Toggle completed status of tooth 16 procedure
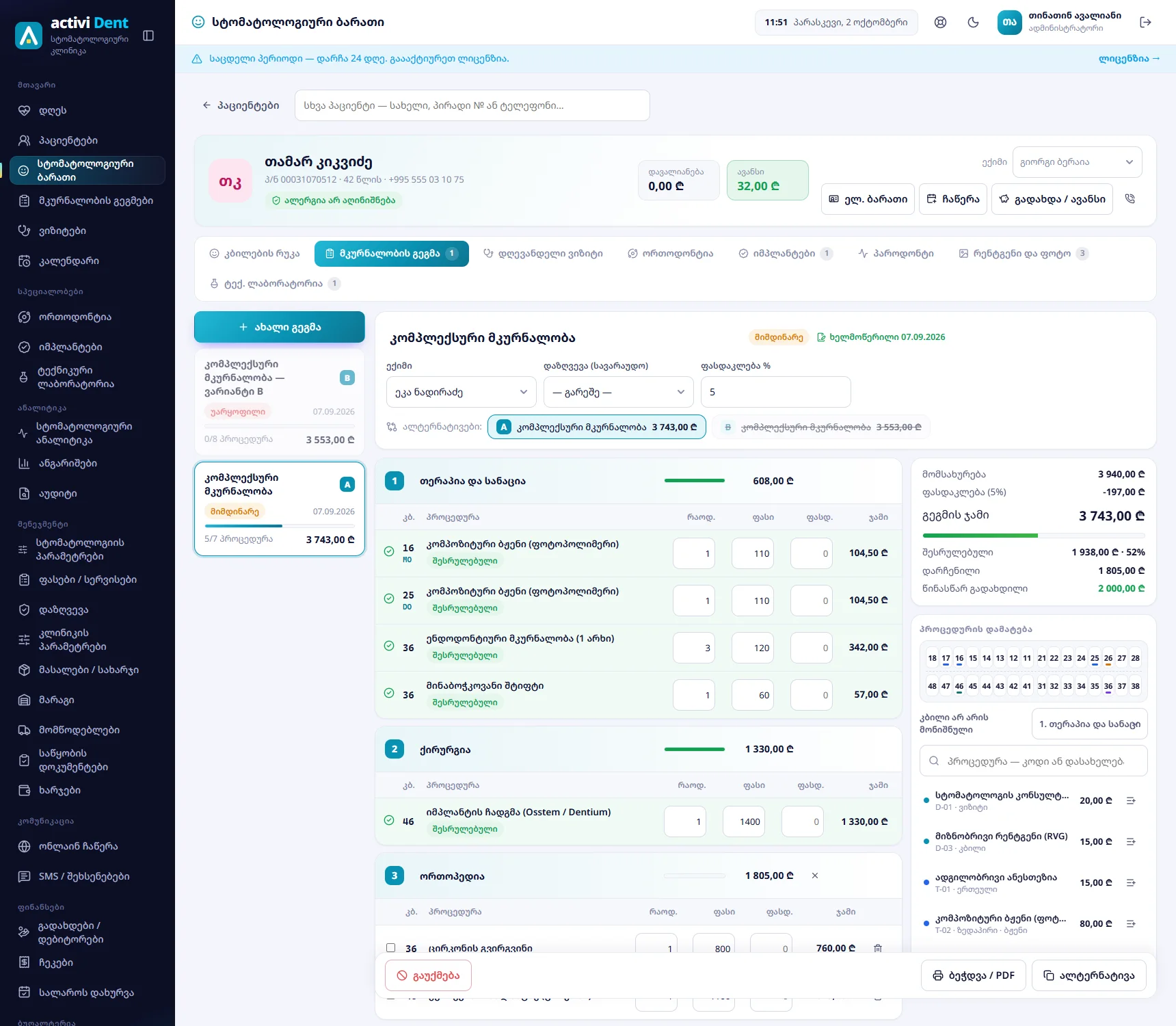Viewport: 1176px width, 1026px height. point(389,551)
